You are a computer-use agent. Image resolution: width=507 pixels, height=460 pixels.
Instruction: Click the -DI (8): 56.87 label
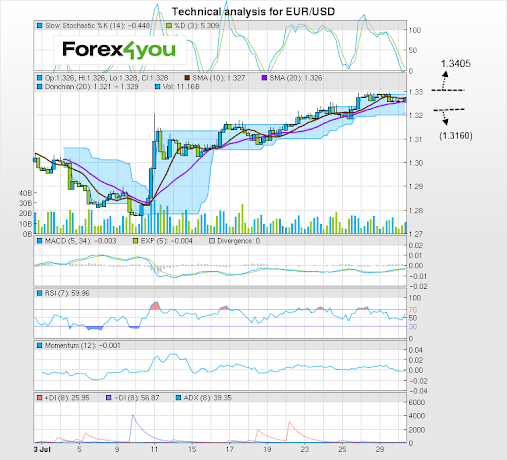point(137,398)
